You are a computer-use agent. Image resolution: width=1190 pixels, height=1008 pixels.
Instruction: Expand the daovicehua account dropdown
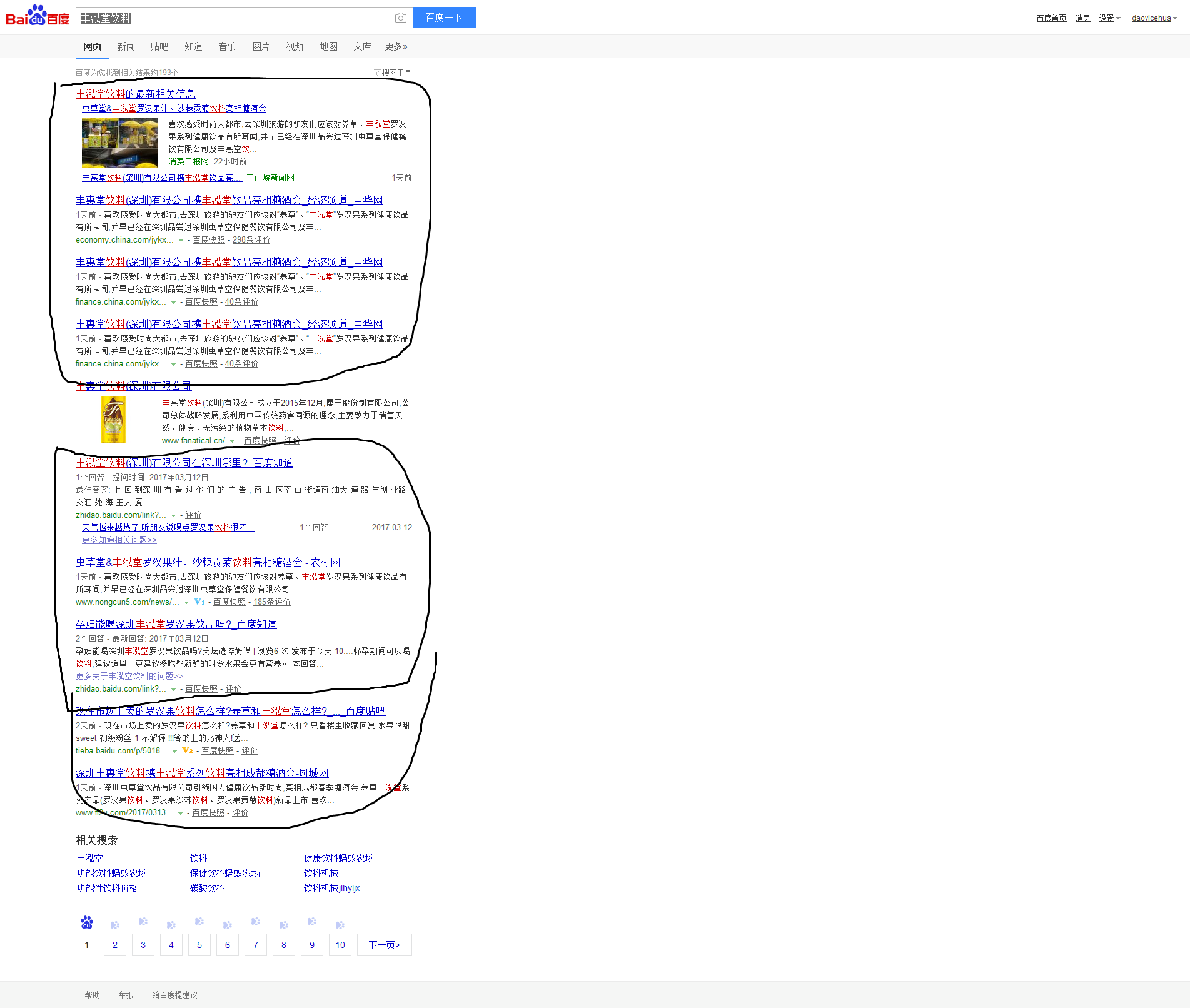1154,18
